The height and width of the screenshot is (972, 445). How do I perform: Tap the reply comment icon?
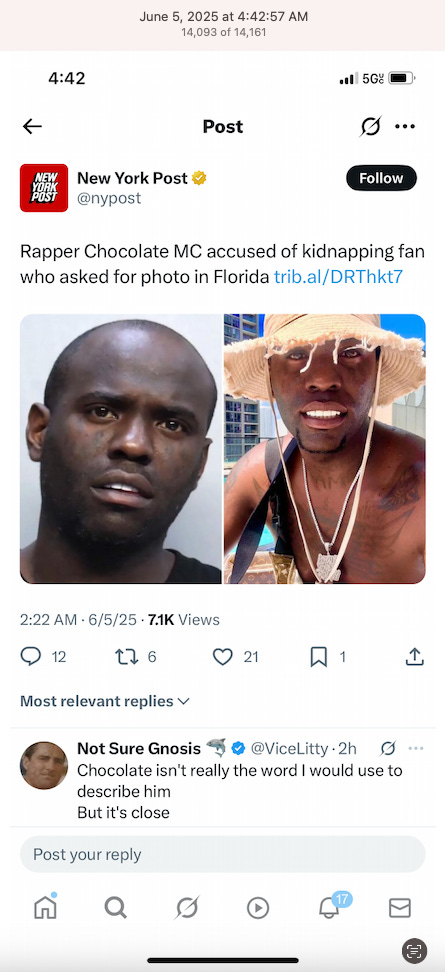[x=30, y=657]
